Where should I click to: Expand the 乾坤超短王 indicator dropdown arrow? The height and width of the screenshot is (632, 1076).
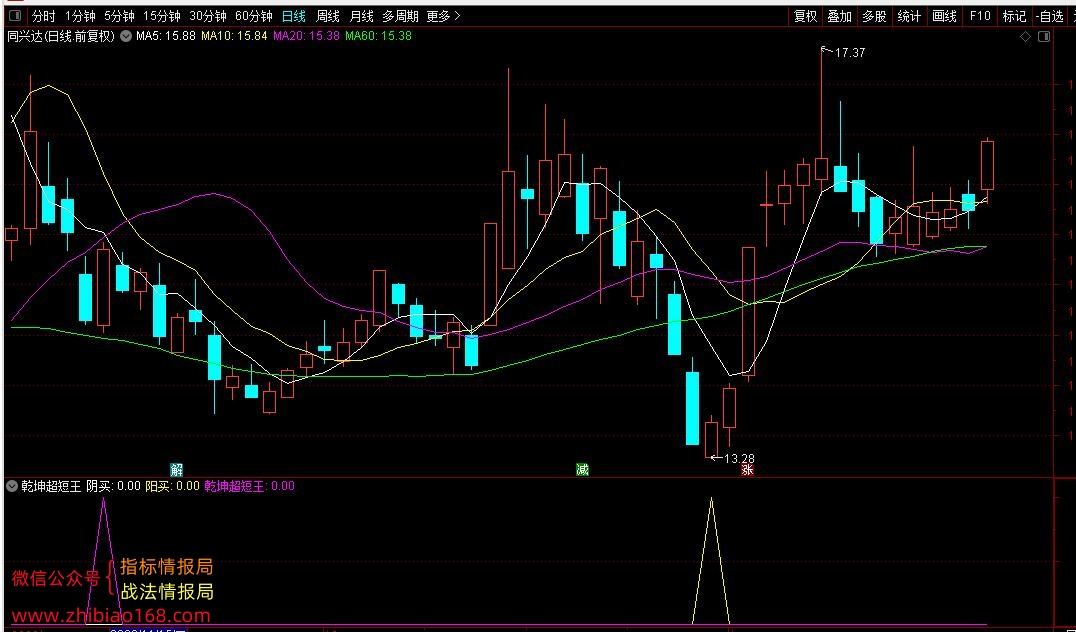point(11,486)
